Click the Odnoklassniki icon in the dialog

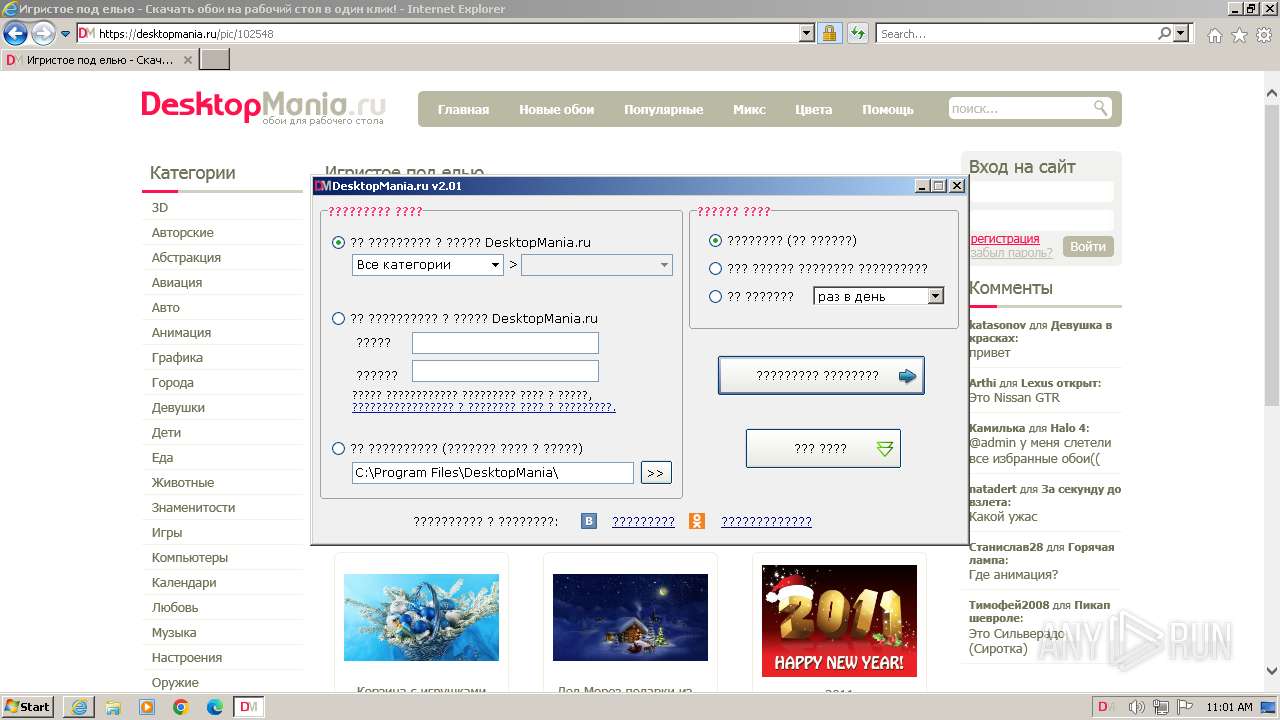pyautogui.click(x=697, y=521)
